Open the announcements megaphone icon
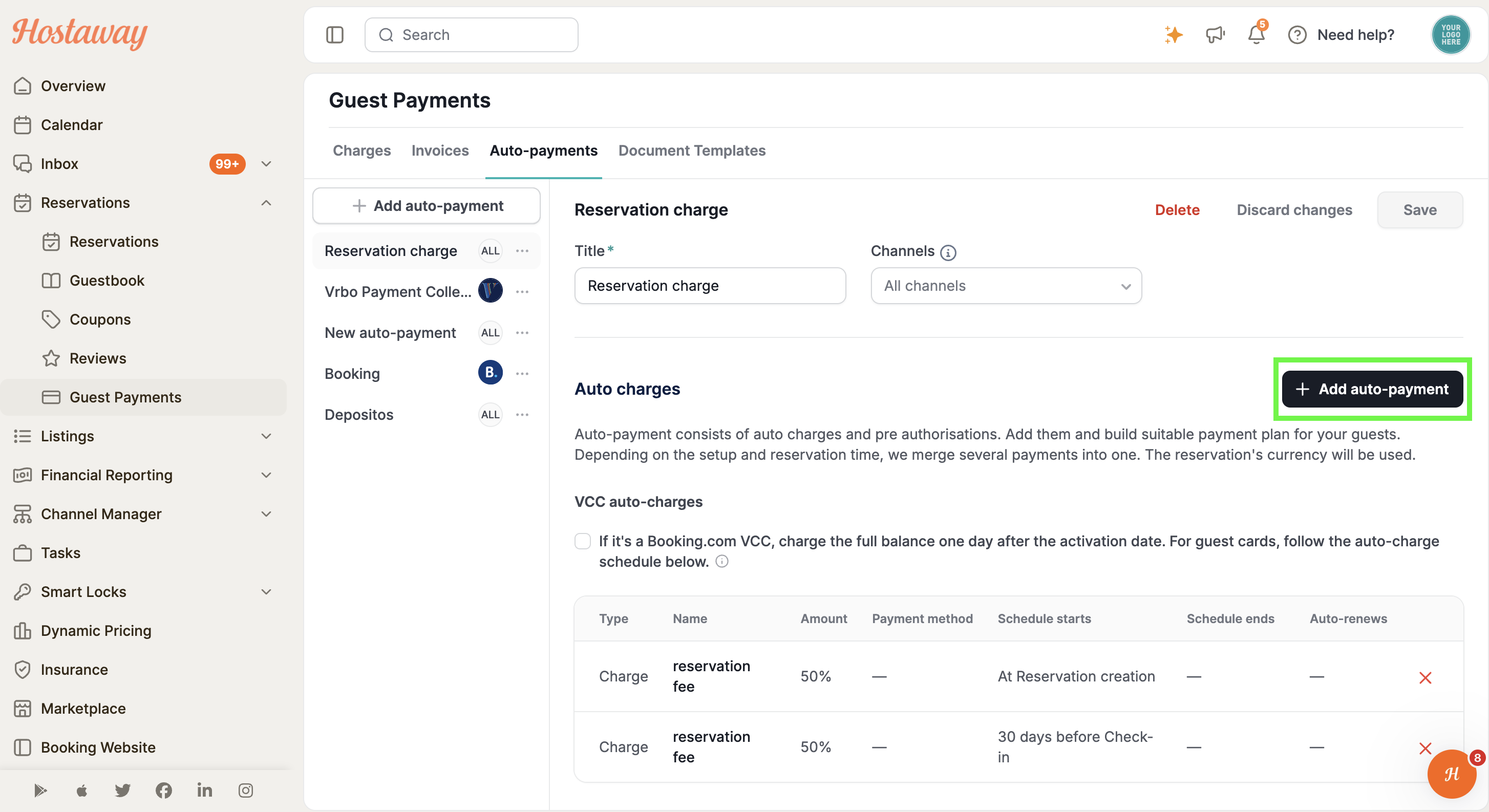This screenshot has width=1489, height=812. click(x=1215, y=35)
